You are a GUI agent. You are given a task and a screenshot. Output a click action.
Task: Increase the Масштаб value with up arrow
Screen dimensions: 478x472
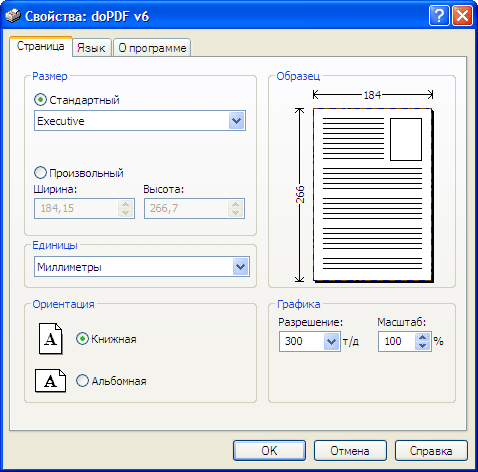(423, 337)
